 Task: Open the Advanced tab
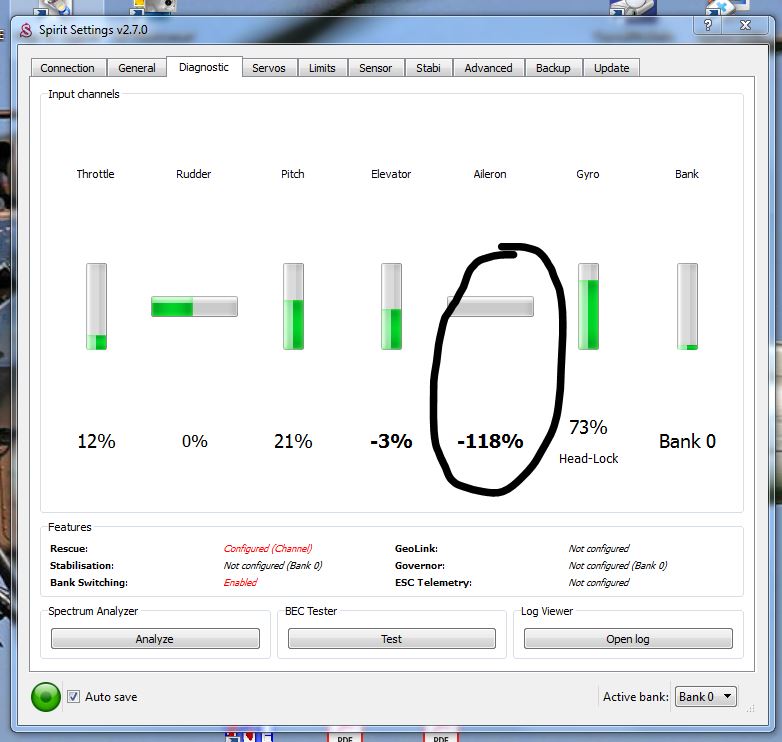tap(488, 68)
